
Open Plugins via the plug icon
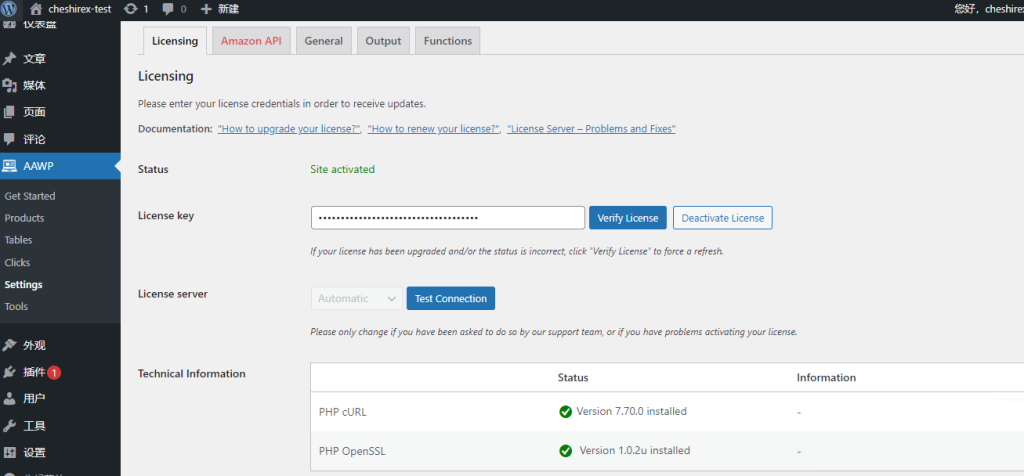(x=10, y=372)
